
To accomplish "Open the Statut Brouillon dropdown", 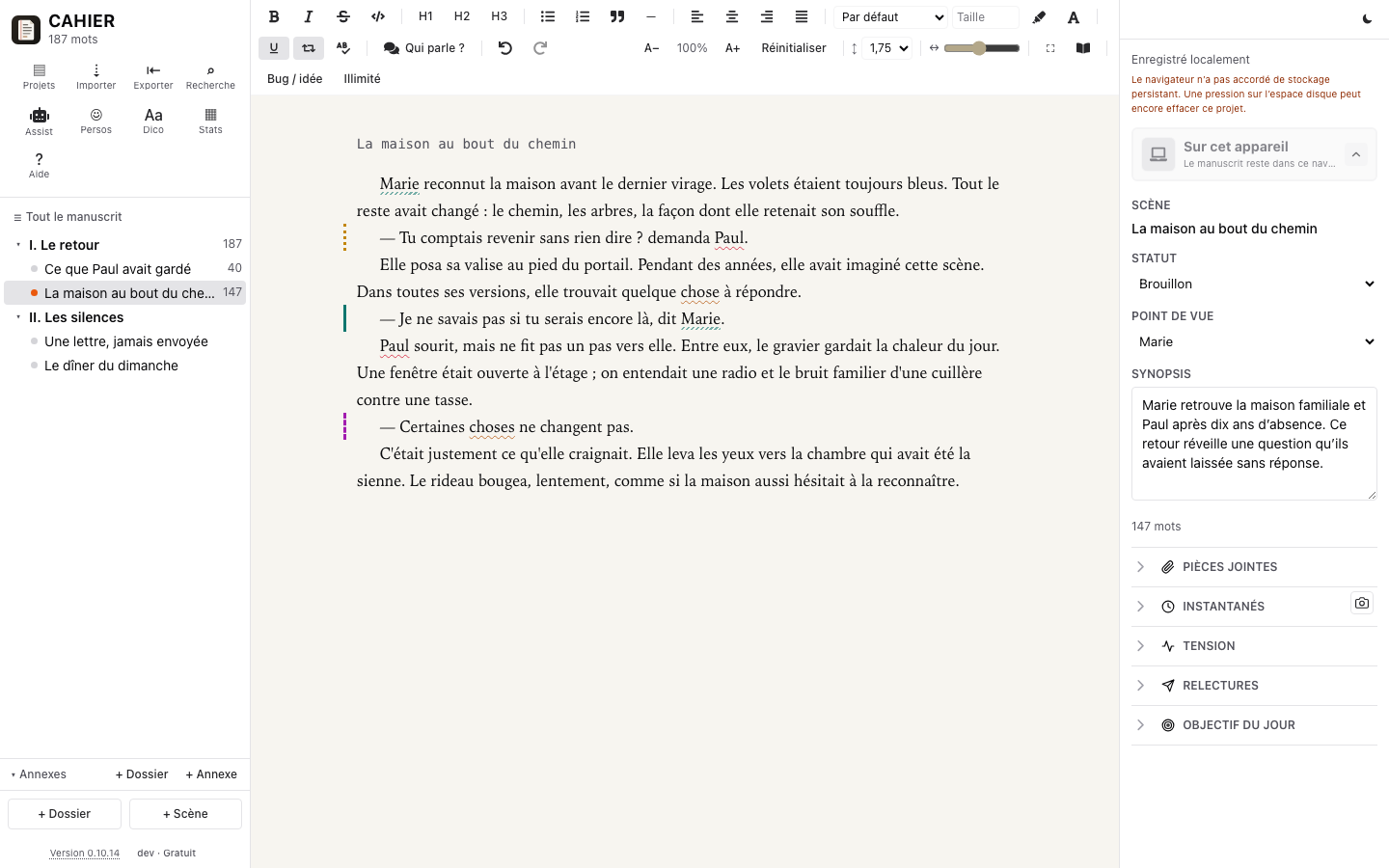I will [1254, 284].
